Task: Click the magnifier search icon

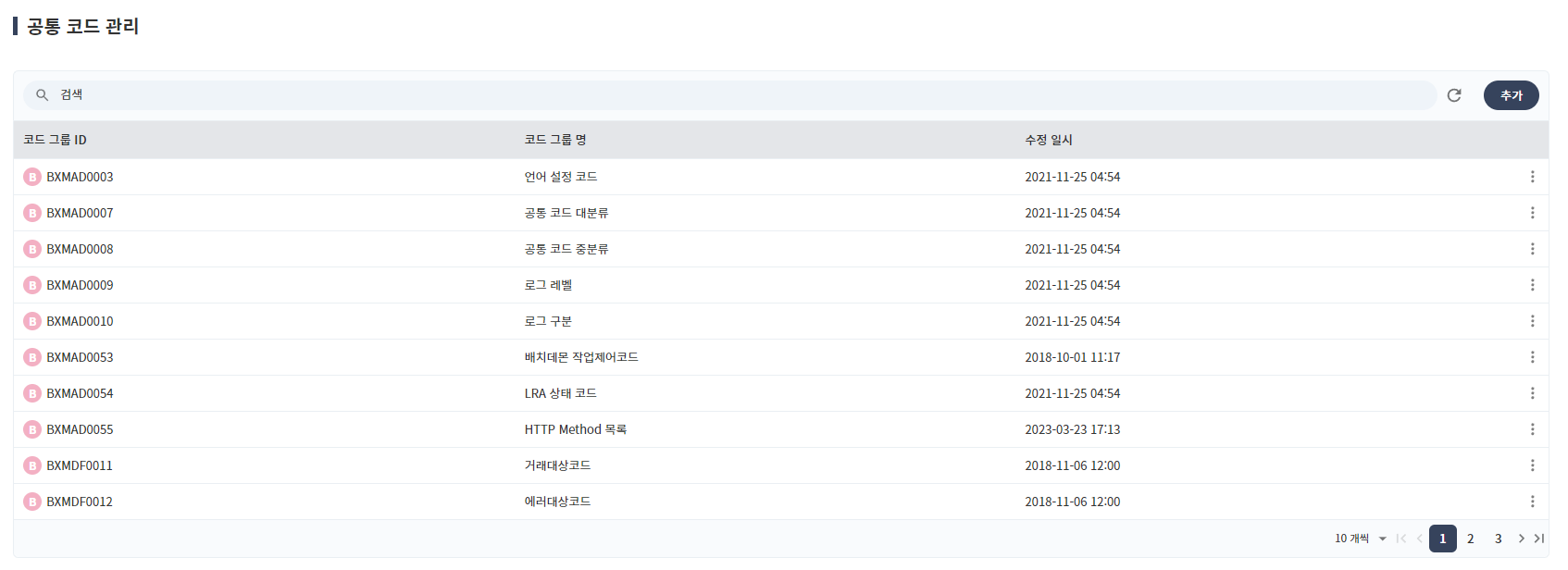Action: (42, 95)
